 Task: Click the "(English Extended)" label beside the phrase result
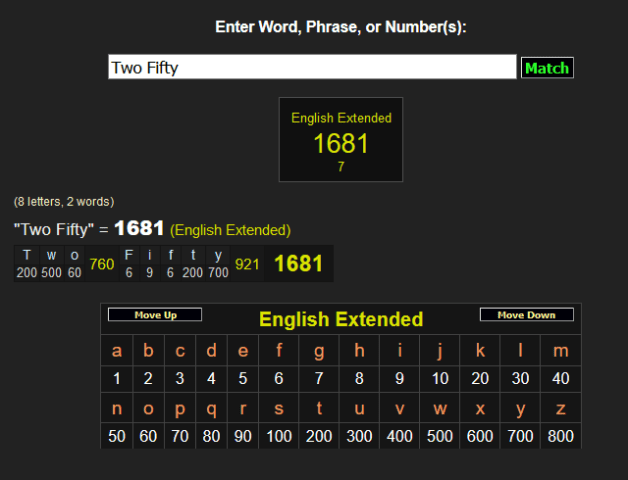click(230, 230)
